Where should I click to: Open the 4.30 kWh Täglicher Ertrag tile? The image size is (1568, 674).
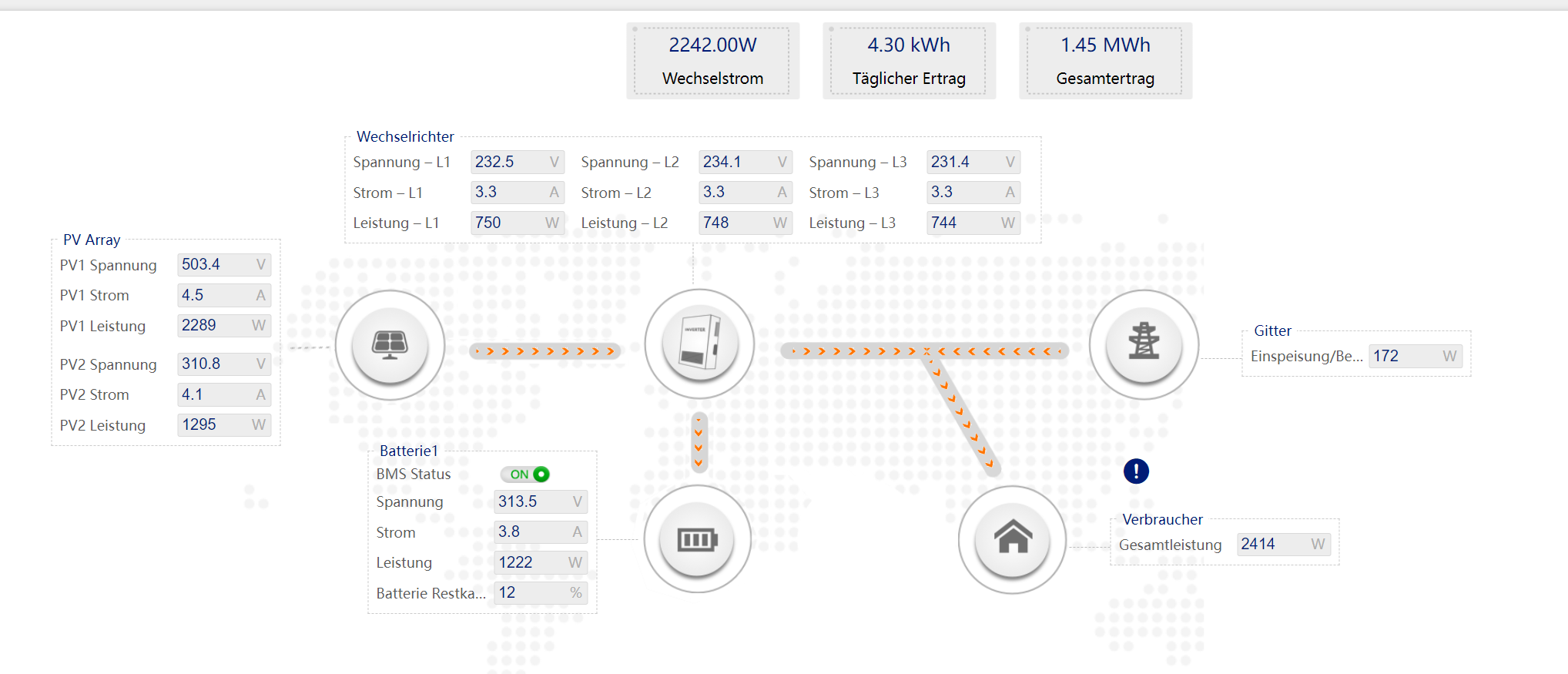(x=909, y=61)
